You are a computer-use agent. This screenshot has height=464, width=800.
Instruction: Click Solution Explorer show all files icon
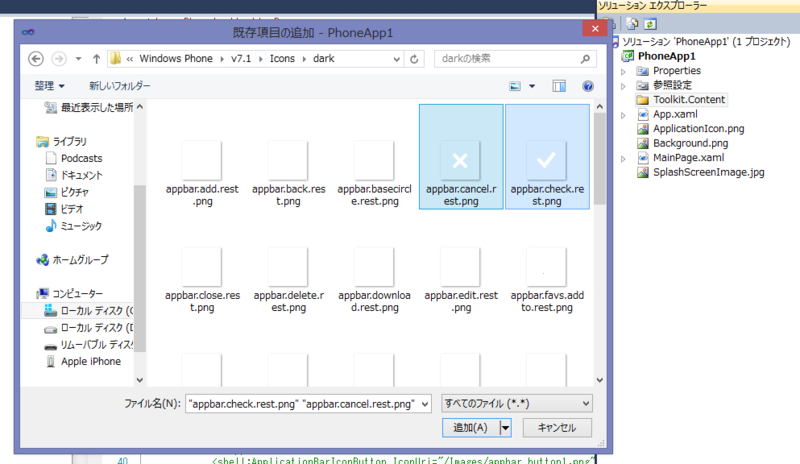pos(632,24)
